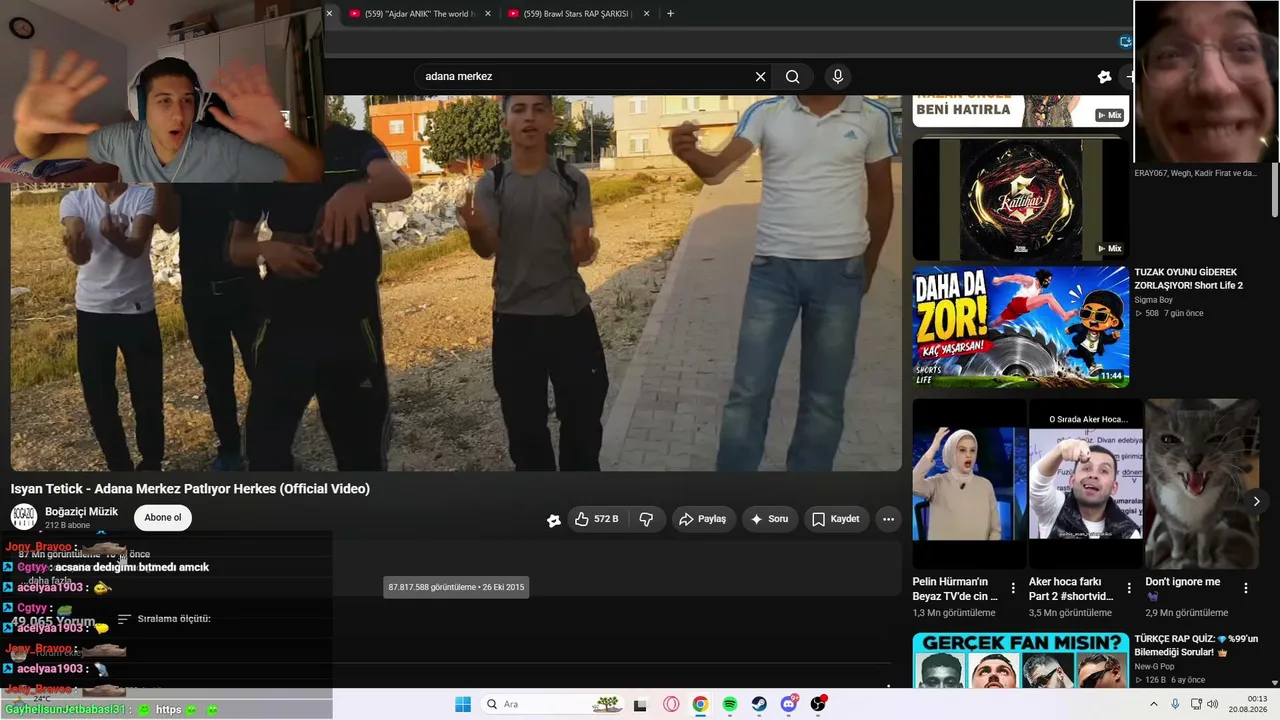1280x720 pixels.
Task: Click the magnifier search button
Action: pyautogui.click(x=793, y=76)
